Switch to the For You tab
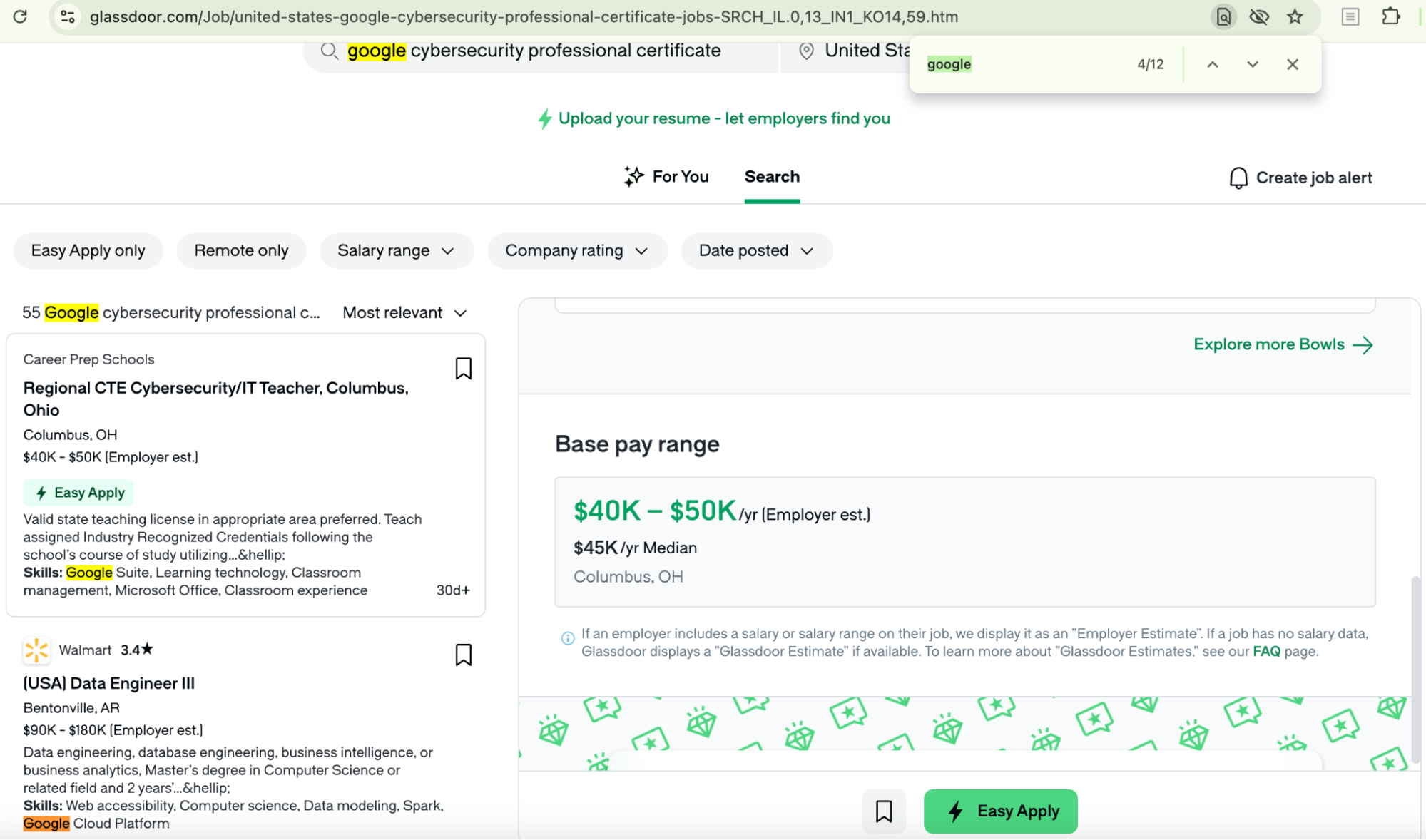Viewport: 1426px width, 840px height. [666, 177]
